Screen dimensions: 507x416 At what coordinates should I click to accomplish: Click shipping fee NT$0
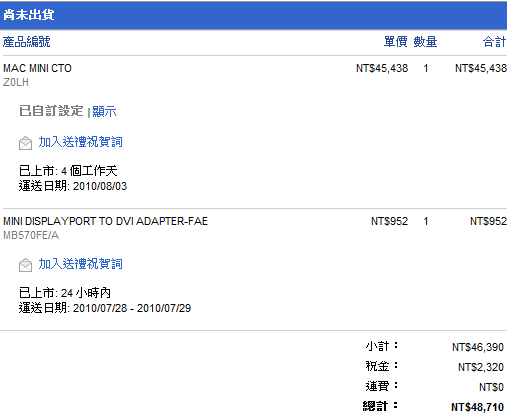coord(491,387)
